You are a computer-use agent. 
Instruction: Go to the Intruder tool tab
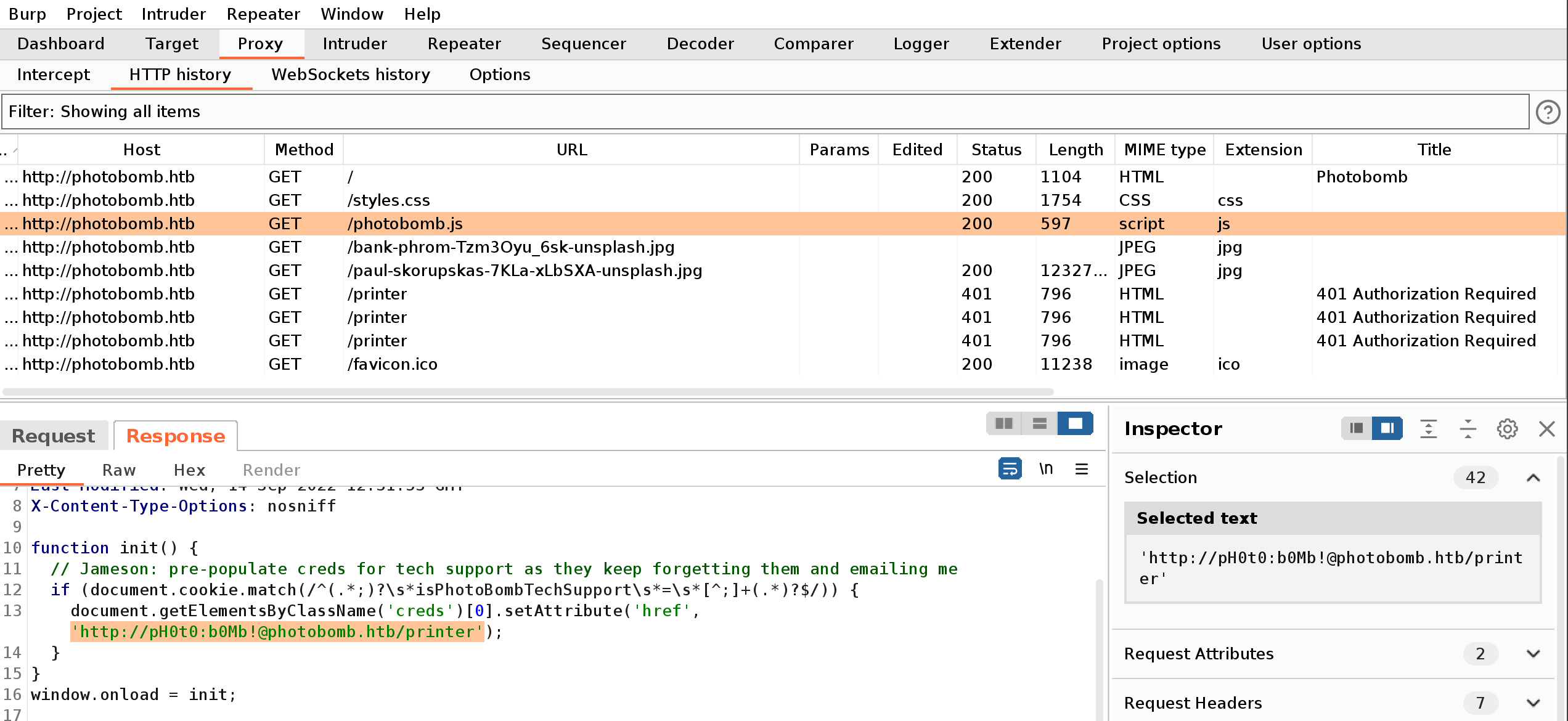[x=355, y=44]
